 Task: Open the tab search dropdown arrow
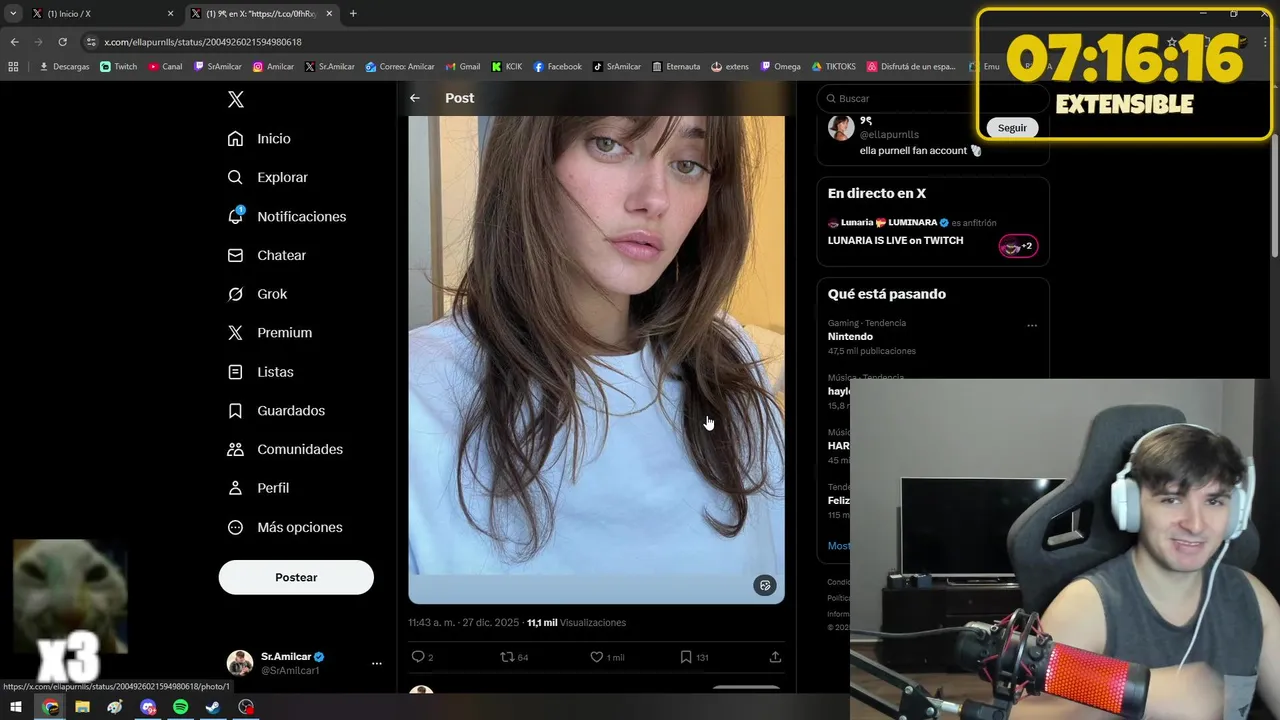pyautogui.click(x=12, y=13)
